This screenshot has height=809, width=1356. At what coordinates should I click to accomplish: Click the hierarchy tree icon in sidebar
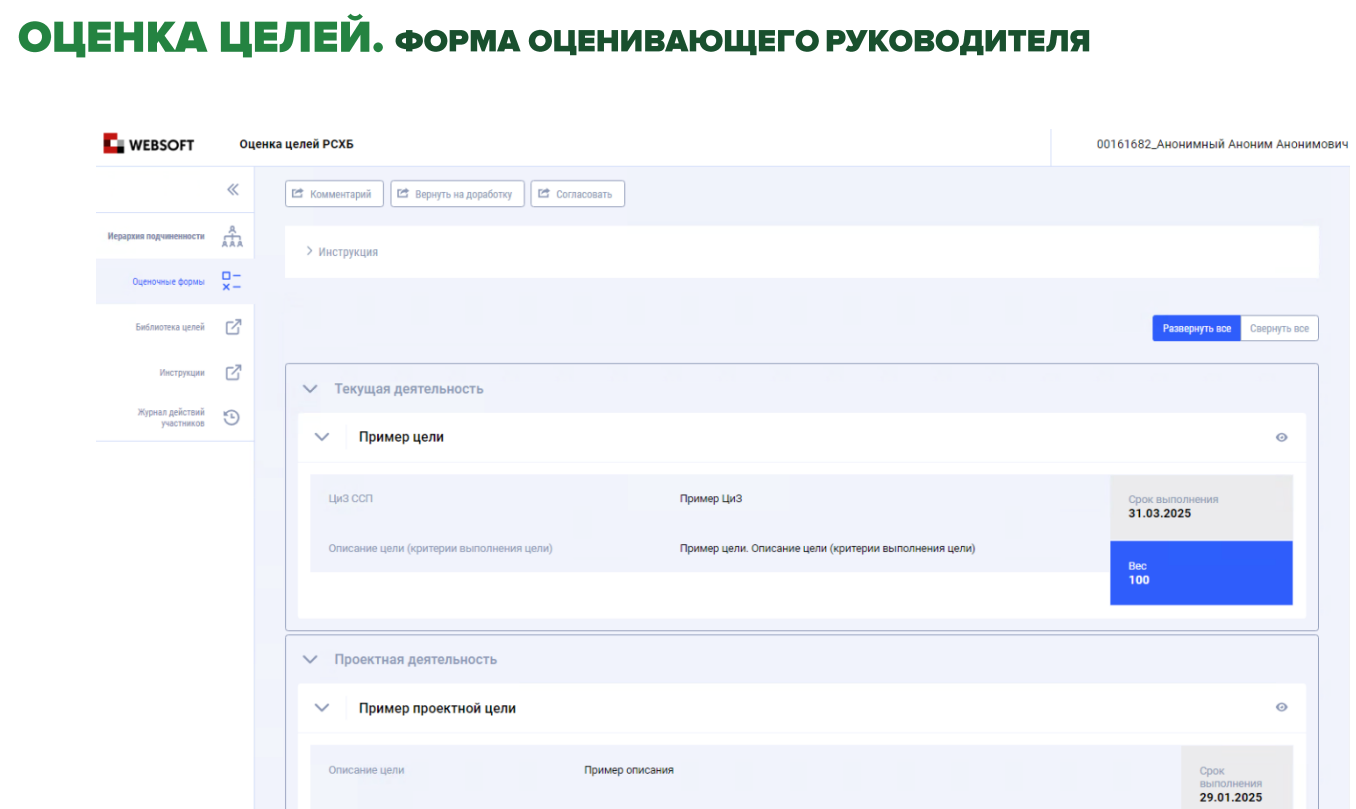pos(232,237)
